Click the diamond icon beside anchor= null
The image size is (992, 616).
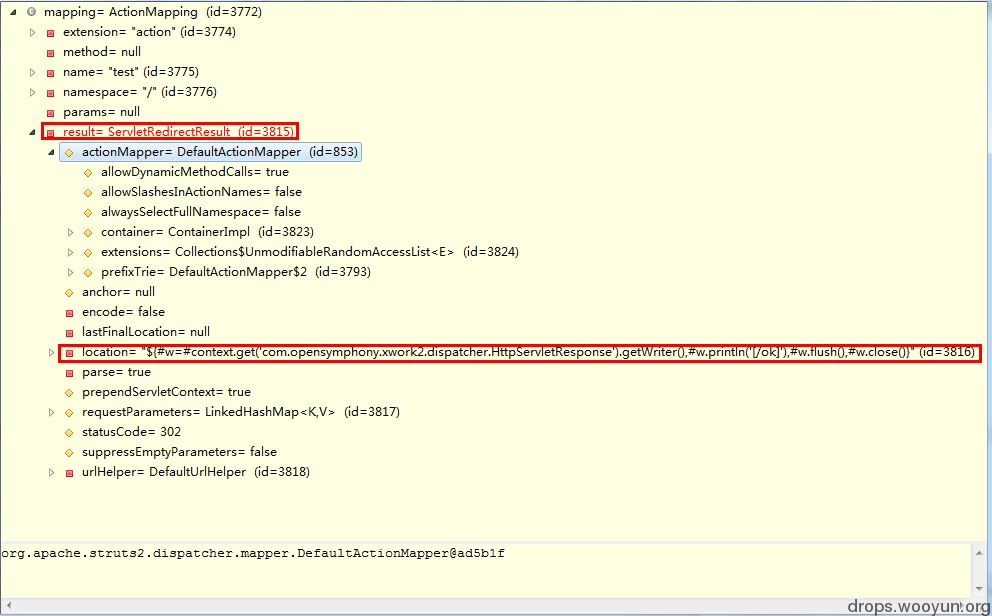point(69,293)
